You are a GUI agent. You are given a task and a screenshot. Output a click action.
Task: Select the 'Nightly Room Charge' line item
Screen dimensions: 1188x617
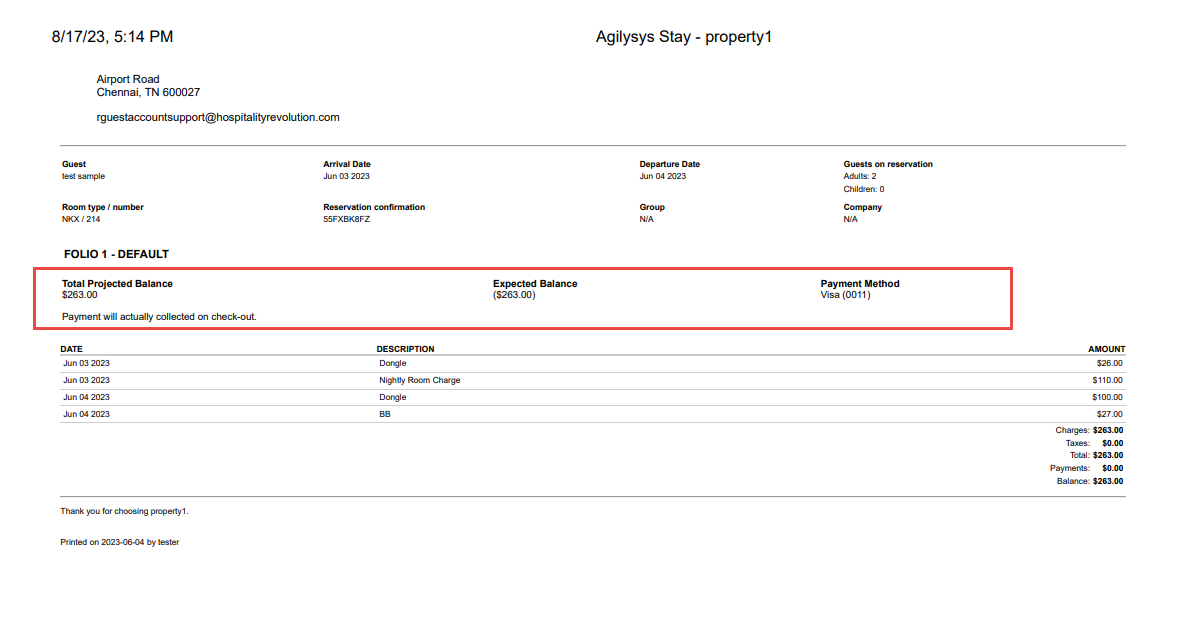[x=419, y=380]
